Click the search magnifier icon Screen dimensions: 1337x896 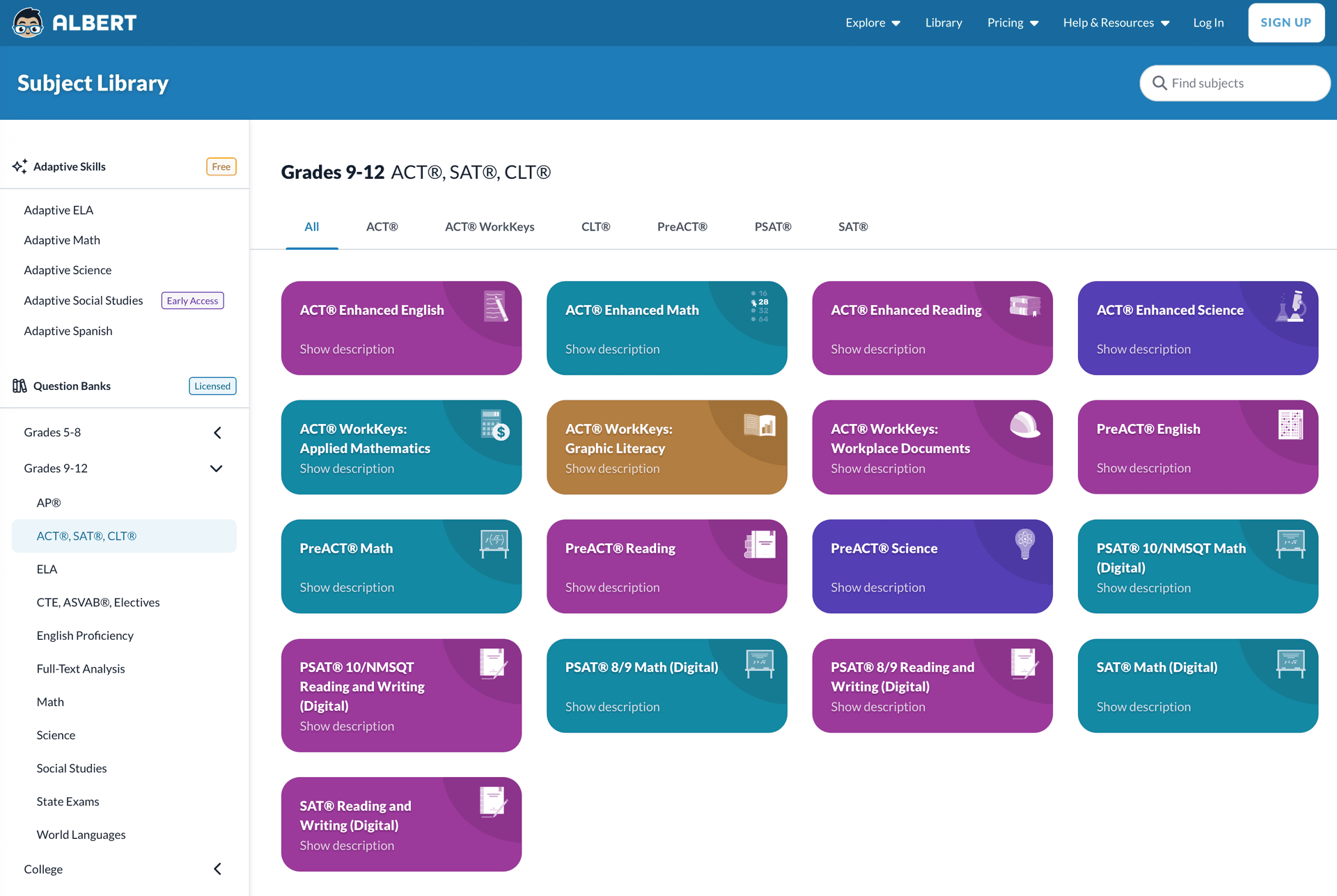tap(1159, 83)
